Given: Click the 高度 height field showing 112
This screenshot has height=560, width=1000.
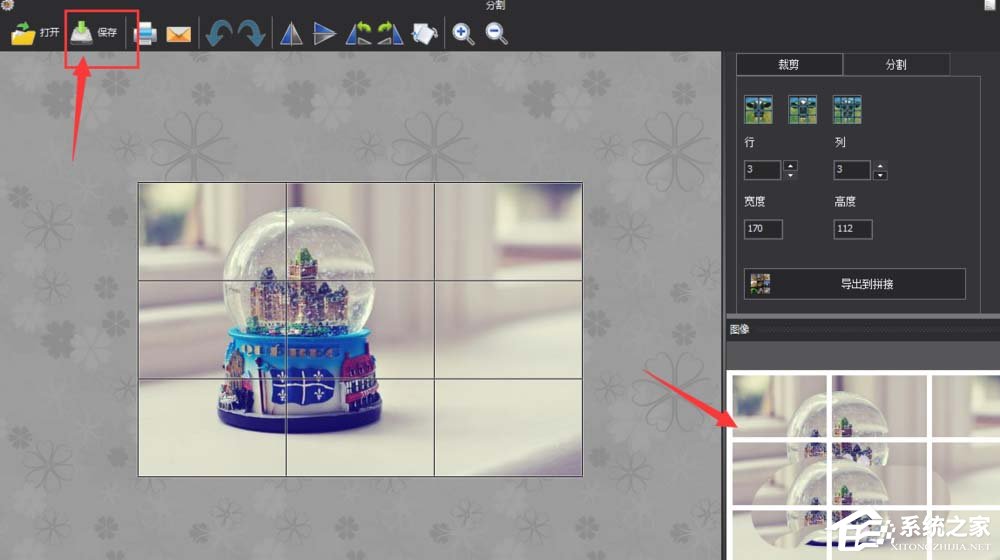Looking at the screenshot, I should tap(853, 229).
